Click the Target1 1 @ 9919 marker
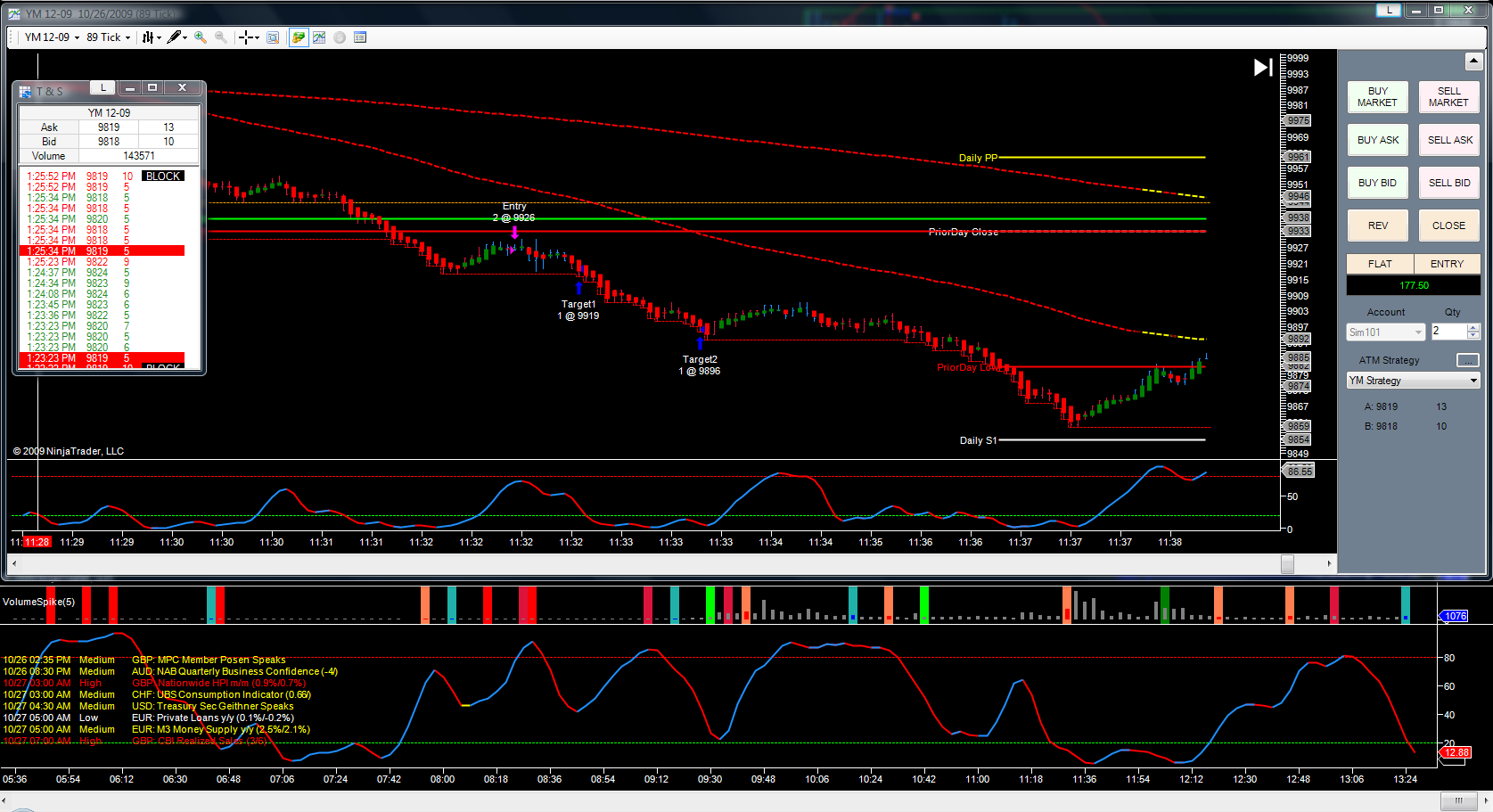The width and height of the screenshot is (1493, 812). 578,310
